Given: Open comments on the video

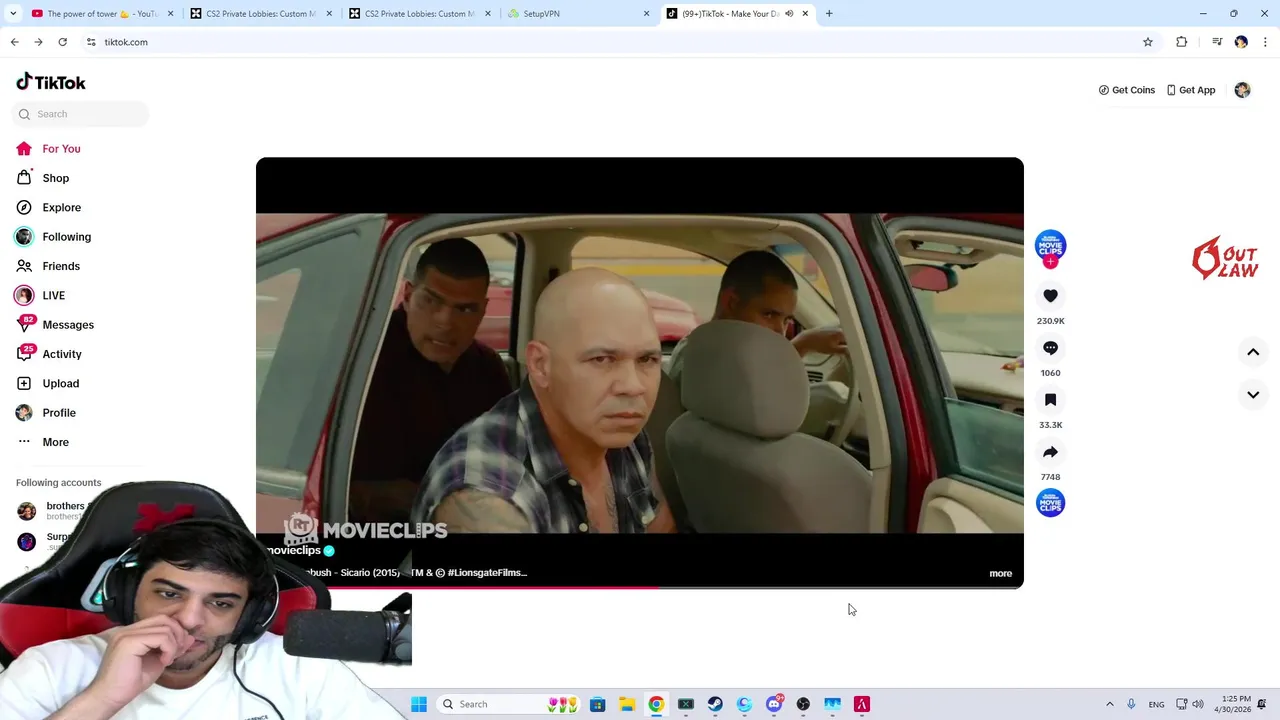Looking at the screenshot, I should (1050, 348).
